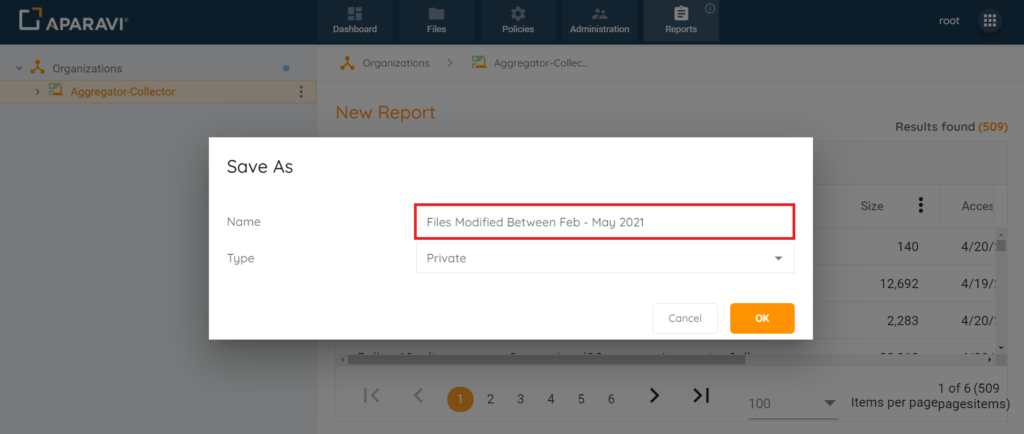1024x434 pixels.
Task: Open the Type Private dropdown
Action: pos(605,258)
